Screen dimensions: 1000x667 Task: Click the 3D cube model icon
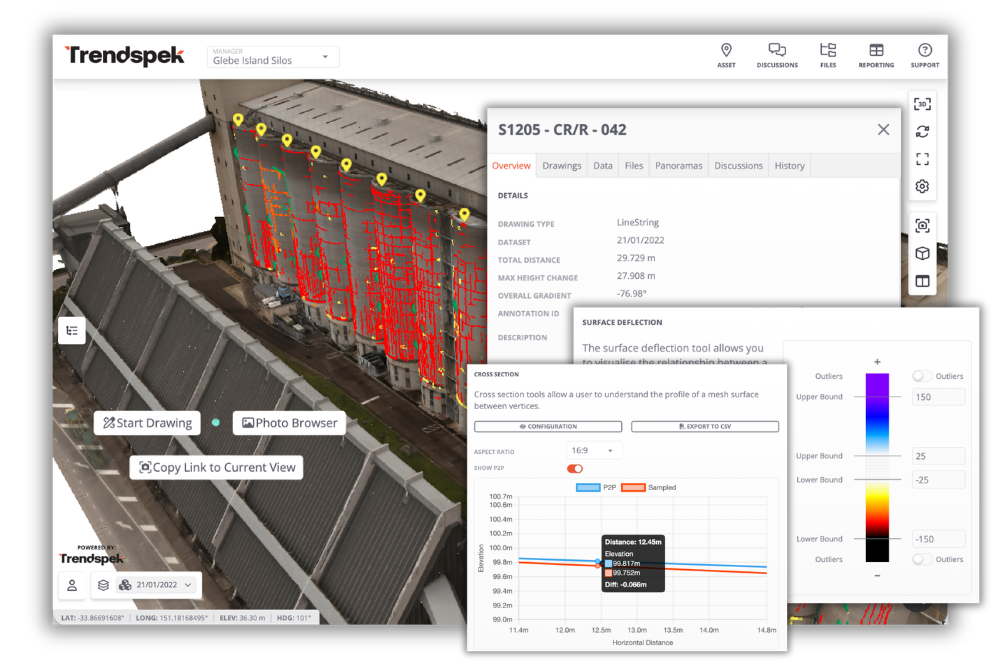coord(922,253)
